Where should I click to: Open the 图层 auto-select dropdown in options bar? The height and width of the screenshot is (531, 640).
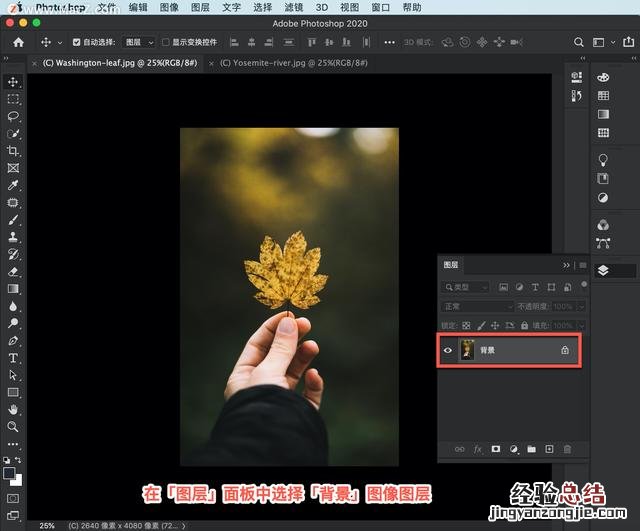(x=138, y=43)
